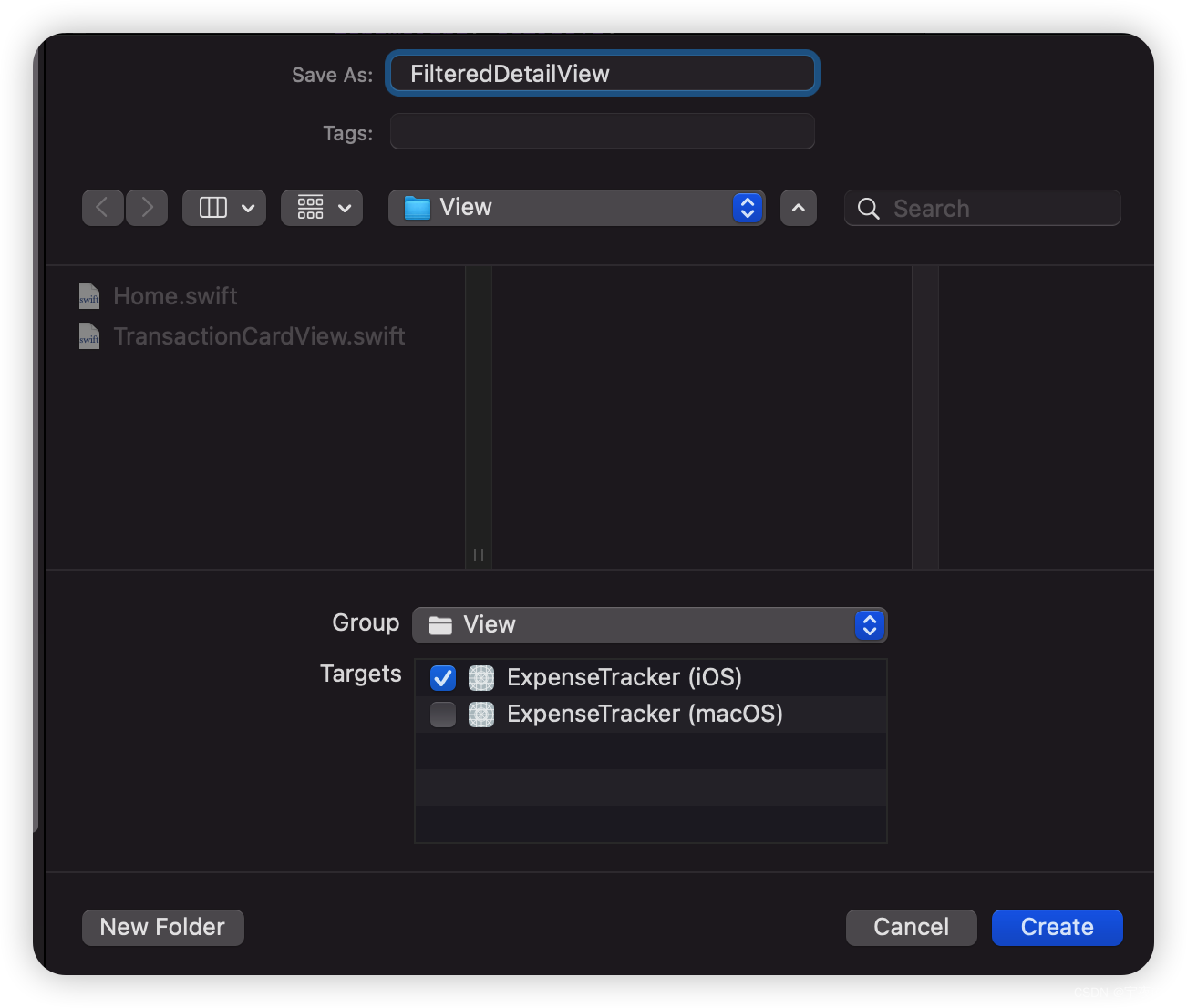Go back with the left arrow button
Image resolution: width=1187 pixels, height=1008 pixels.
click(x=103, y=208)
